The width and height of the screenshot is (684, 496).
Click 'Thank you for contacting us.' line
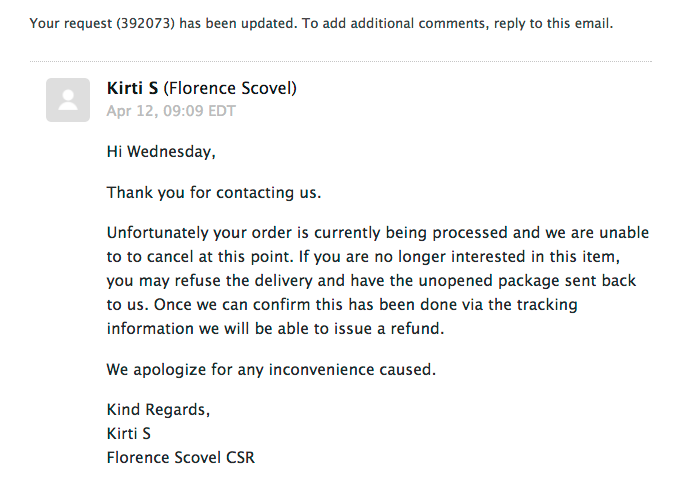click(214, 192)
